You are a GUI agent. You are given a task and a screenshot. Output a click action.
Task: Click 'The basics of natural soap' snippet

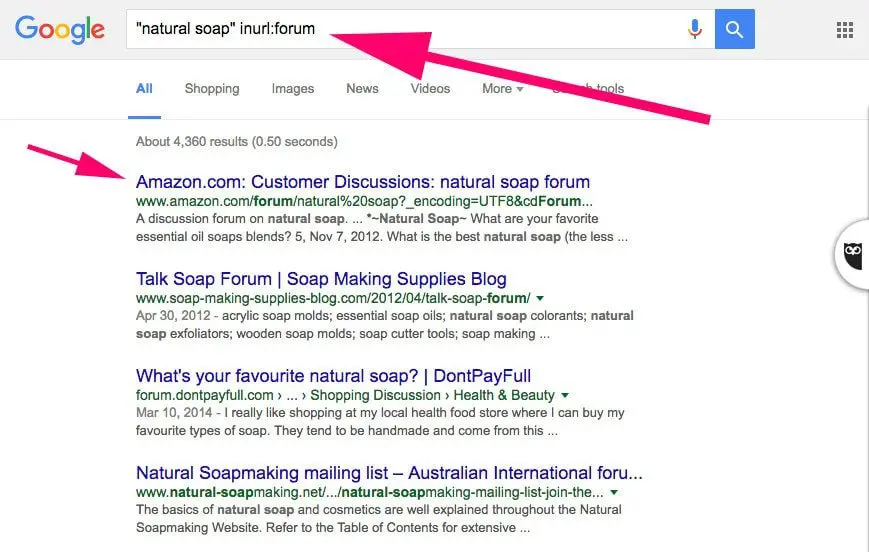379,518
